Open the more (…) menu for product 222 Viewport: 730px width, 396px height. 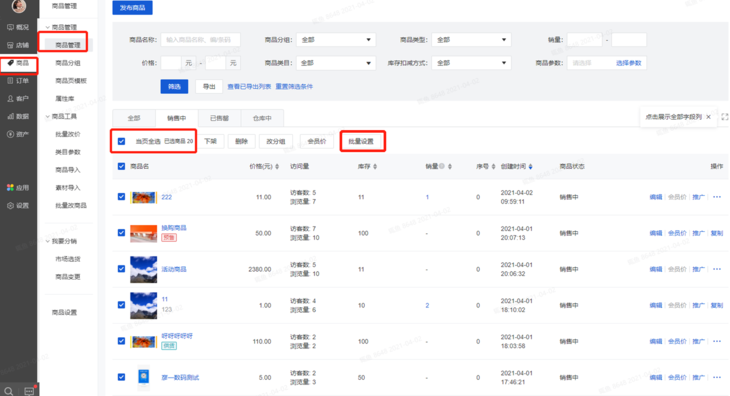716,197
